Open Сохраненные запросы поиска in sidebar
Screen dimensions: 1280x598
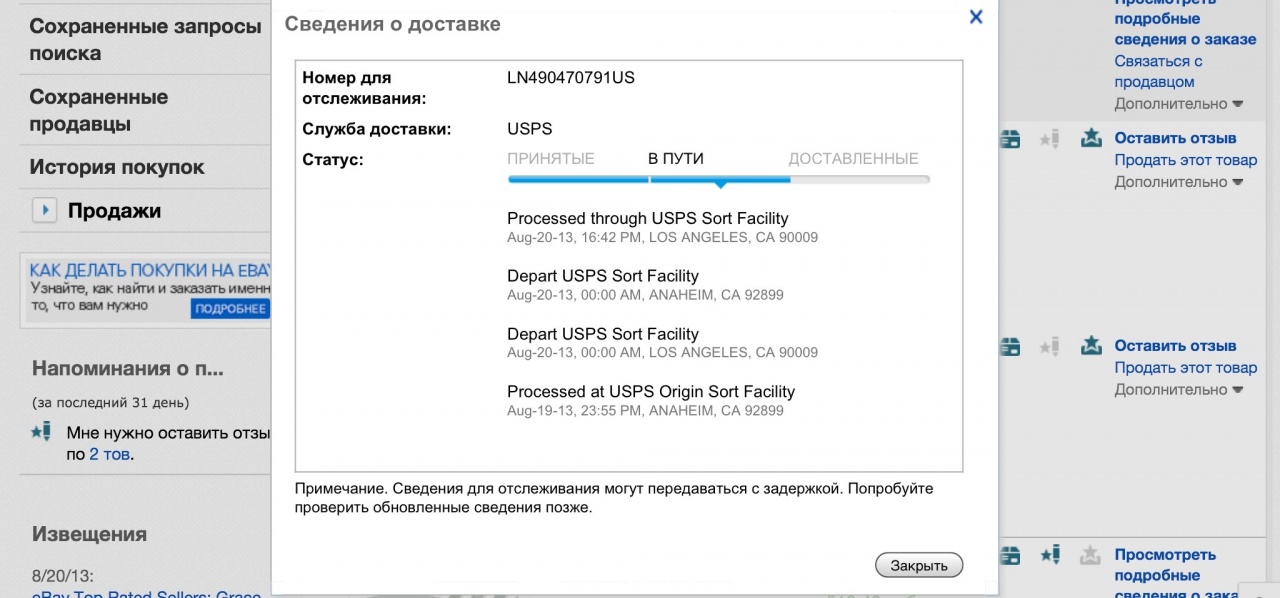[145, 40]
